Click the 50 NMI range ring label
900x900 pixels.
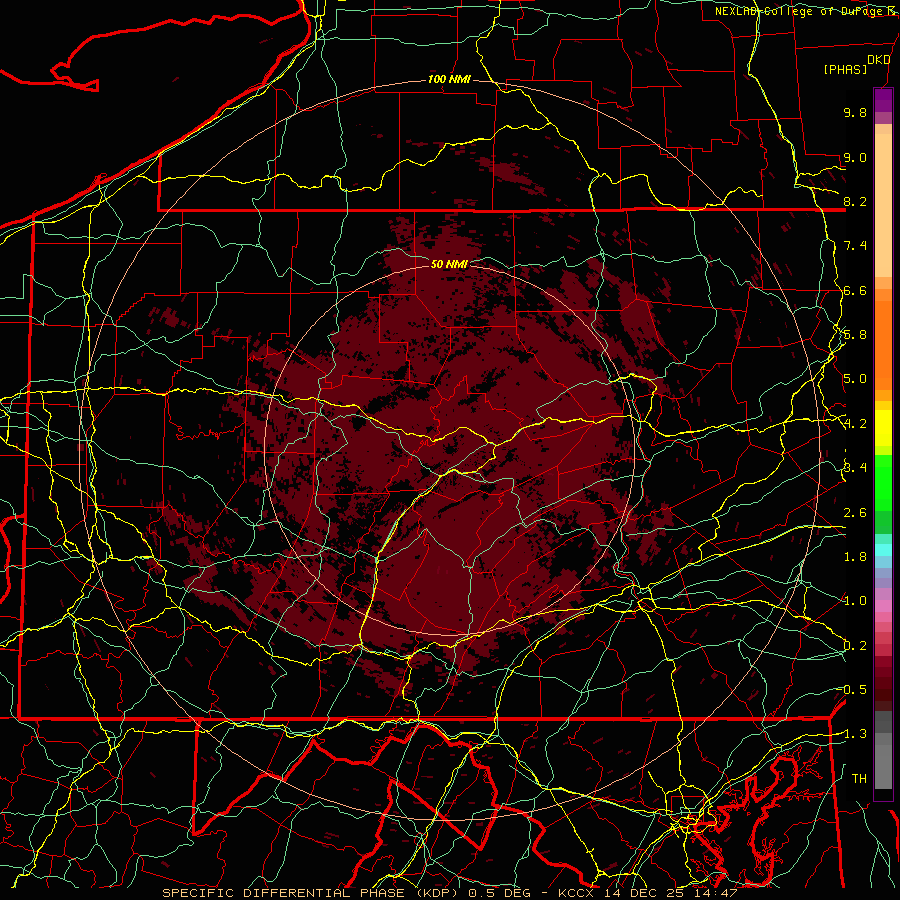(449, 264)
